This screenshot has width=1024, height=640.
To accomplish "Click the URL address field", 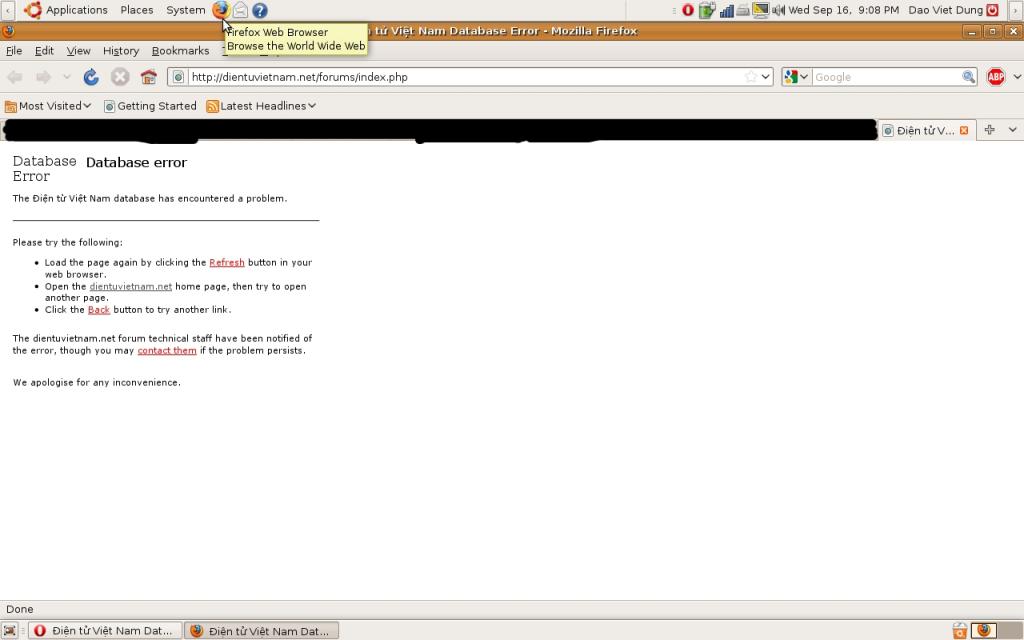I will (x=465, y=77).
